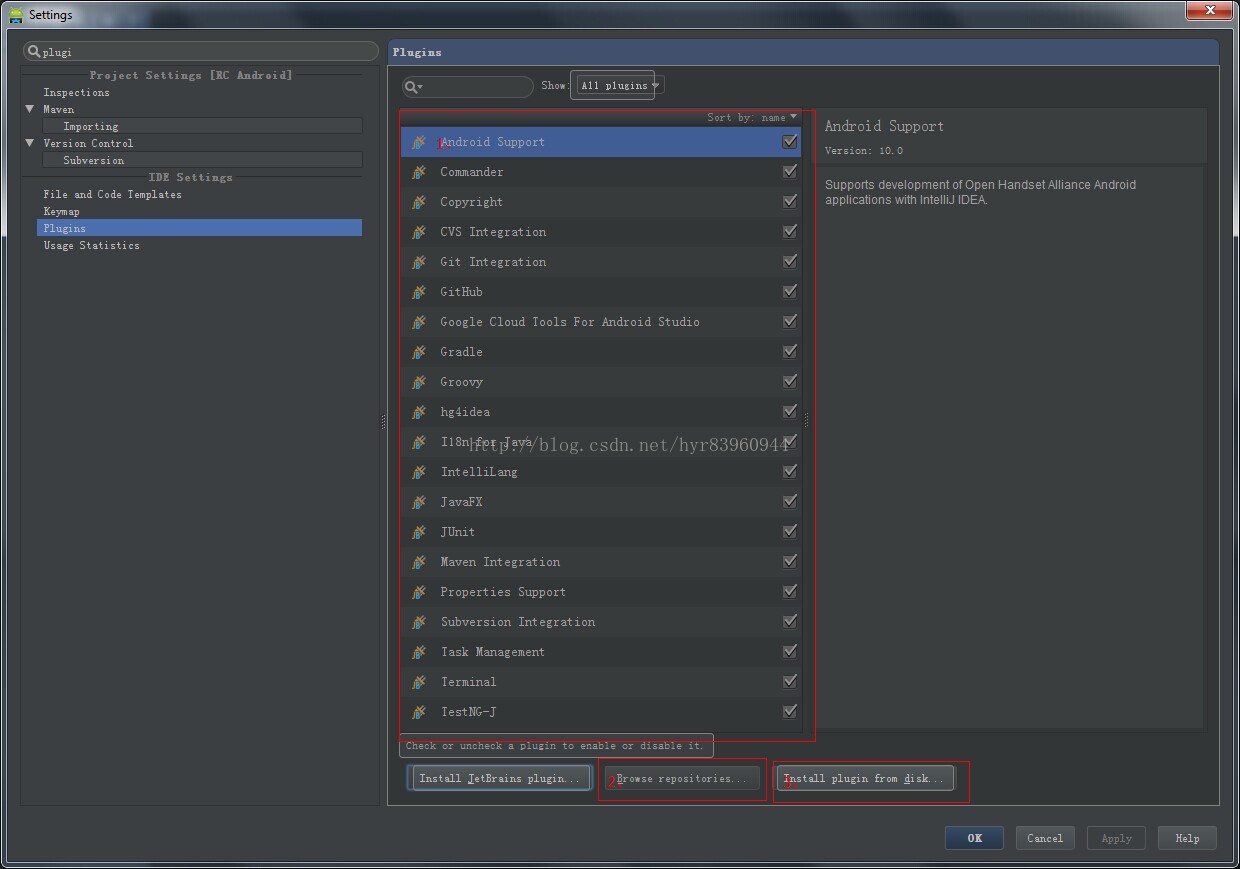
Task: Uncheck the Terminal plugin checkbox
Action: 790,682
